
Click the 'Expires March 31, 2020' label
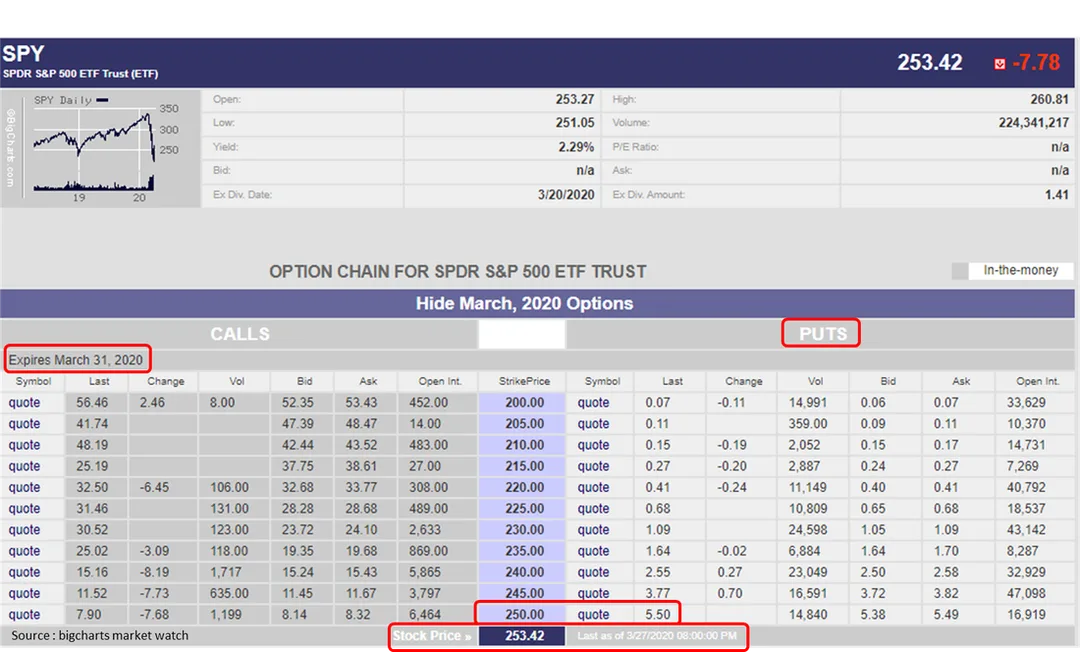76,360
